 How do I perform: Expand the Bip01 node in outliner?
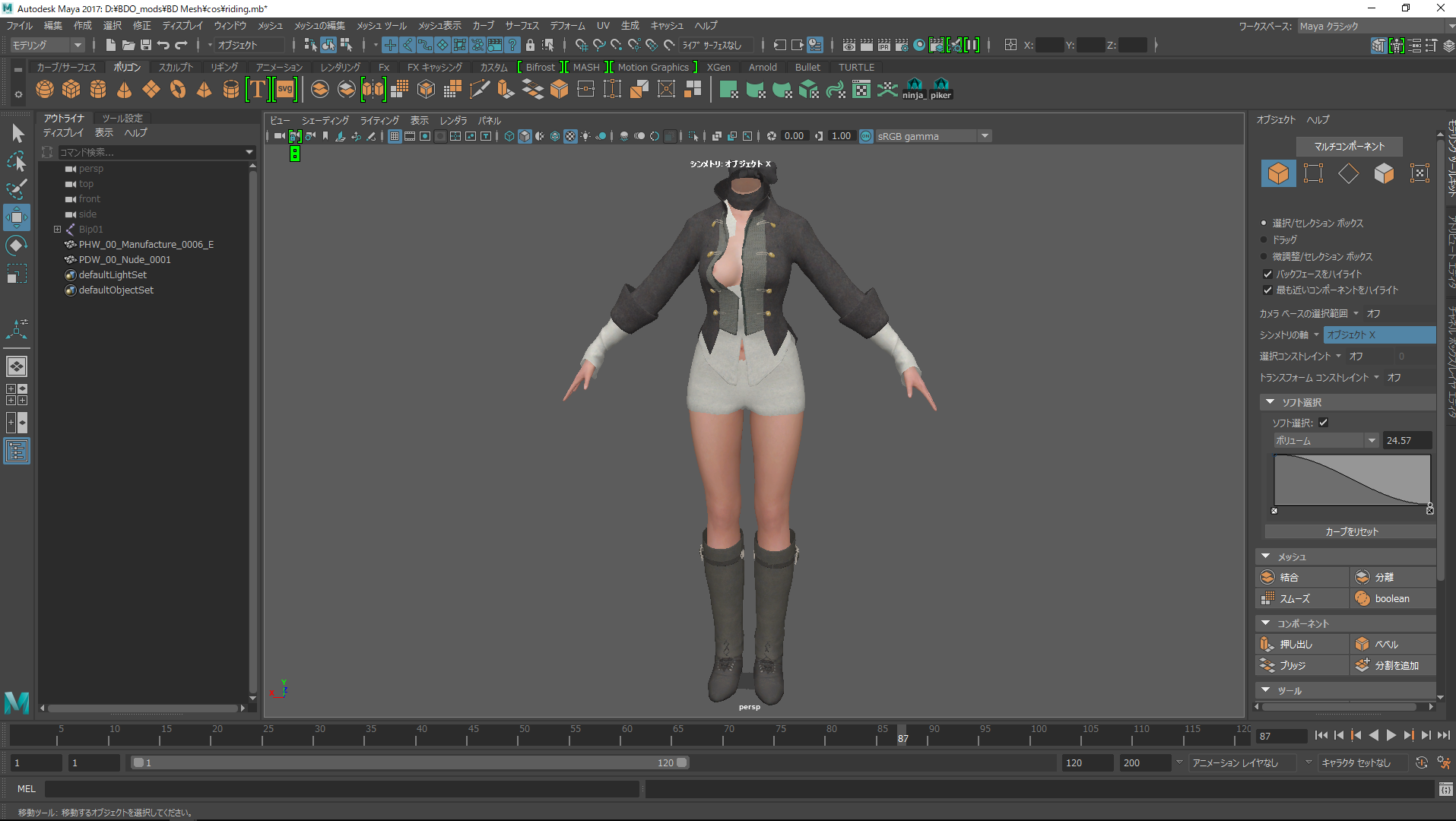[x=57, y=229]
